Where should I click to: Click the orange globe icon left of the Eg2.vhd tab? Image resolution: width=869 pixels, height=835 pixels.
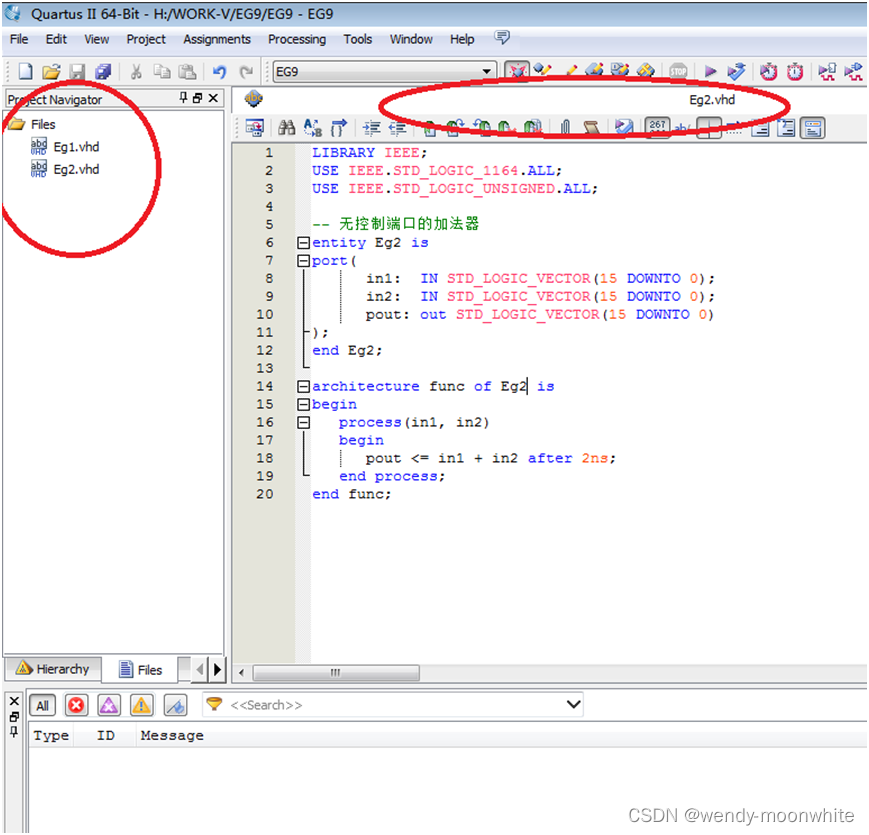253,99
